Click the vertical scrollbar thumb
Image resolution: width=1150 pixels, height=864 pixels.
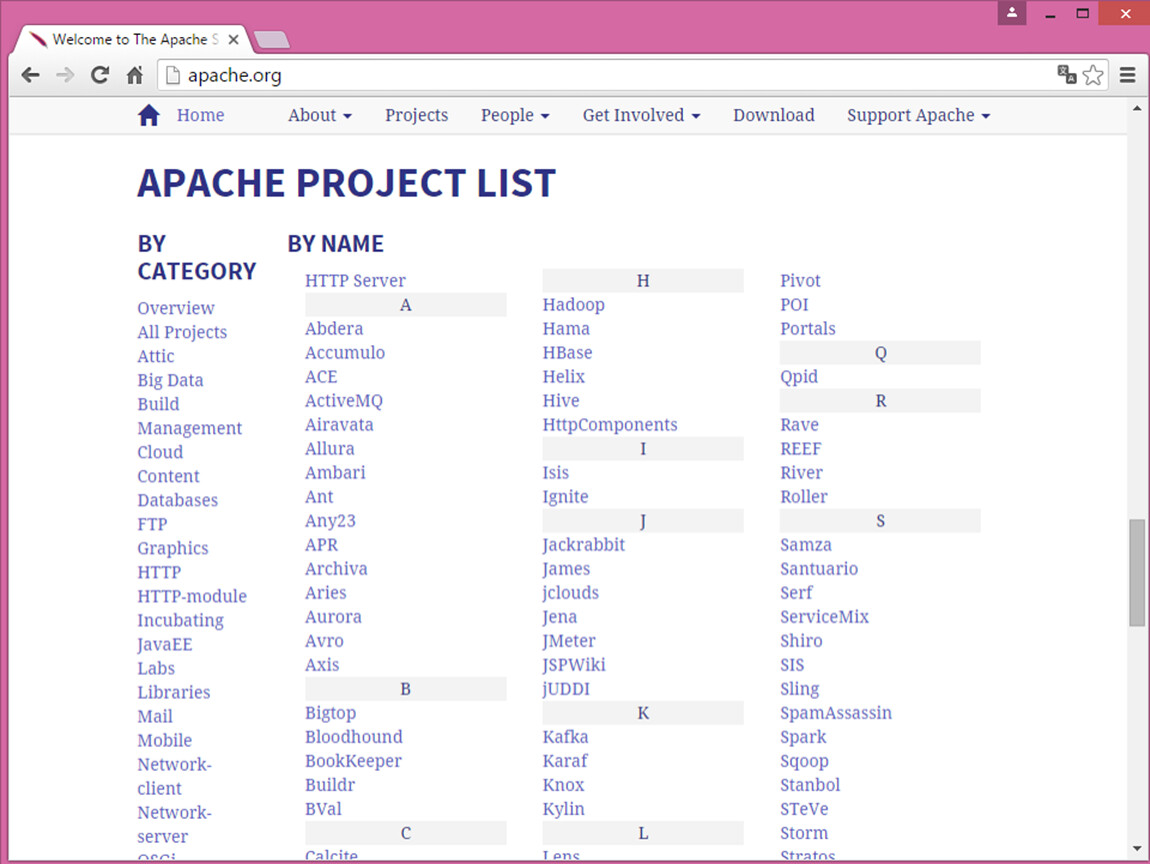1137,572
